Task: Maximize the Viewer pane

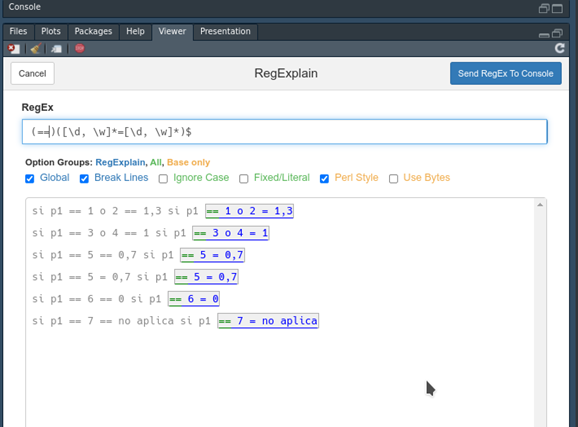Action: [557, 34]
